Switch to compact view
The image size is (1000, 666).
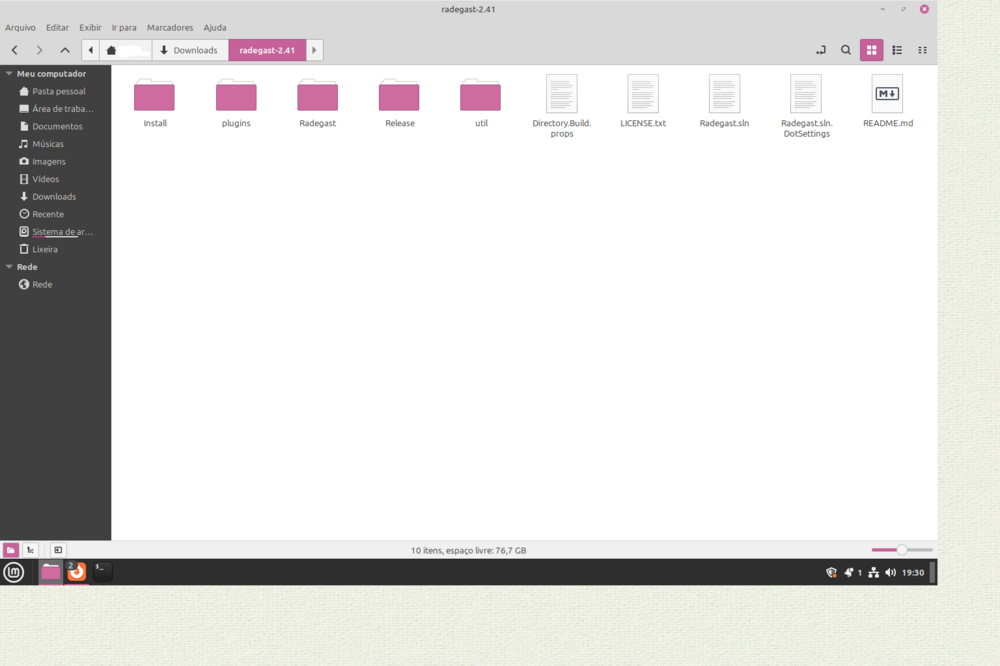[x=922, y=50]
